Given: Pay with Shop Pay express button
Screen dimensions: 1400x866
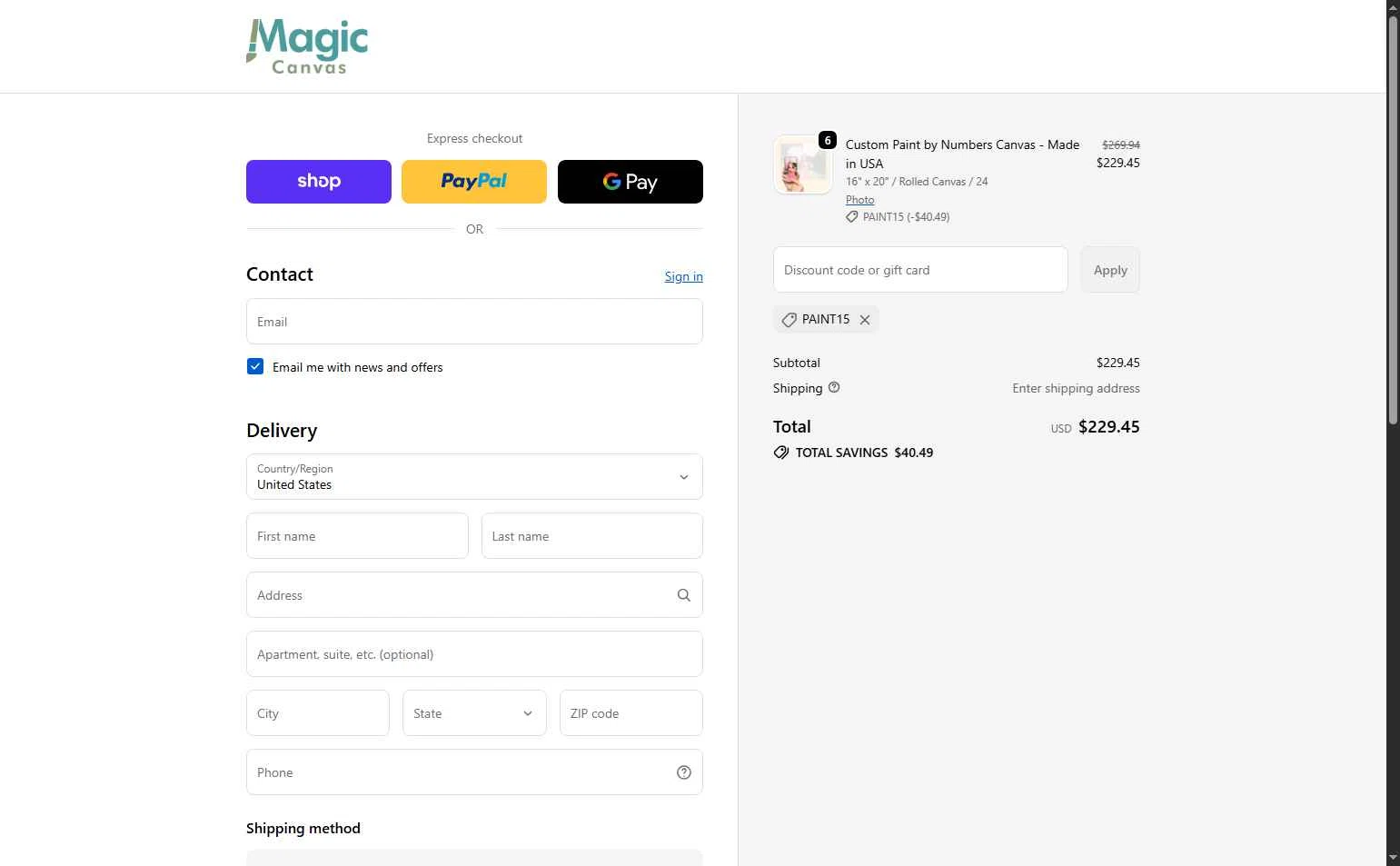Looking at the screenshot, I should pyautogui.click(x=319, y=182).
